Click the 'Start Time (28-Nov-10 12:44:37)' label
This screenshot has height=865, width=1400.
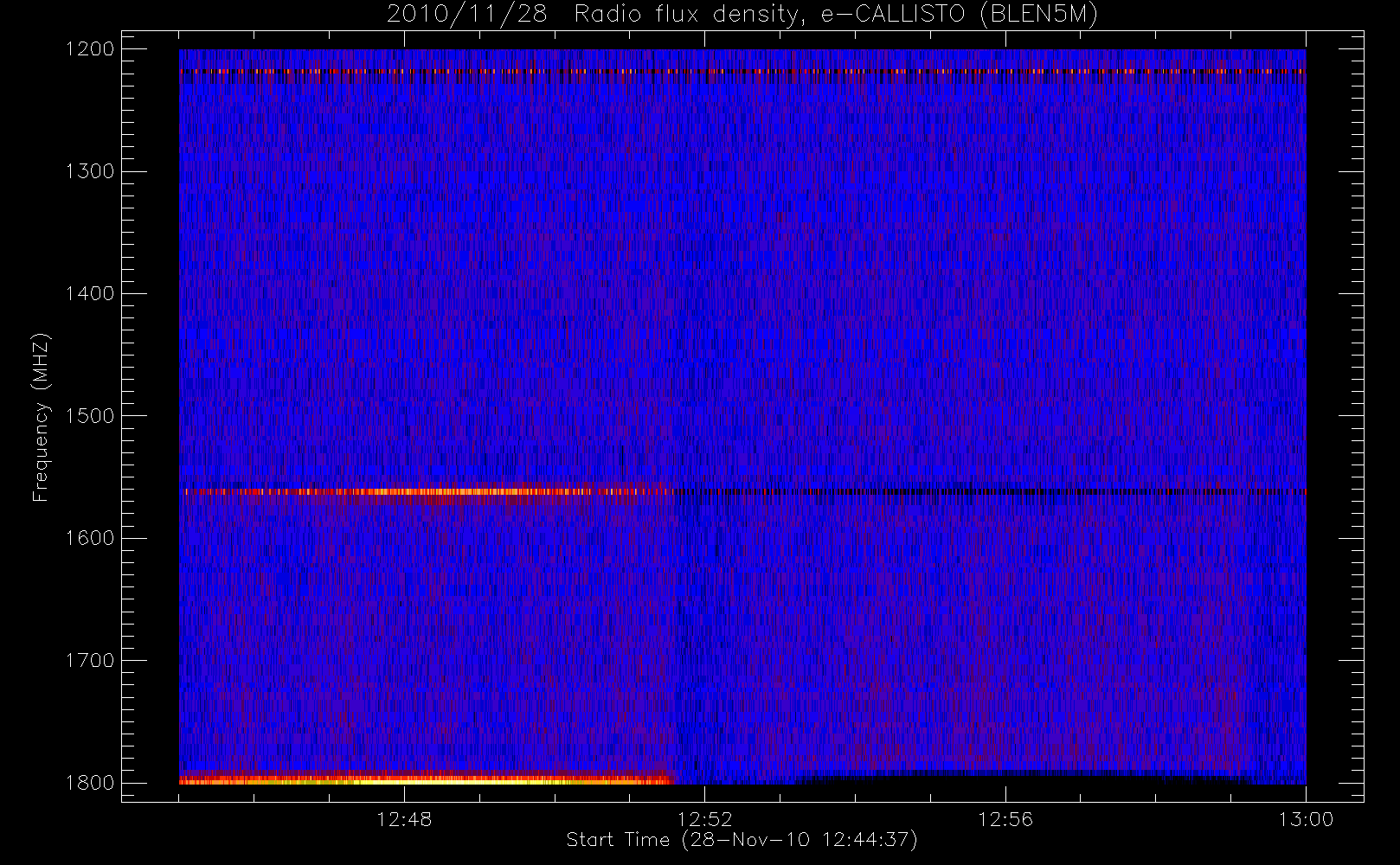point(742,840)
